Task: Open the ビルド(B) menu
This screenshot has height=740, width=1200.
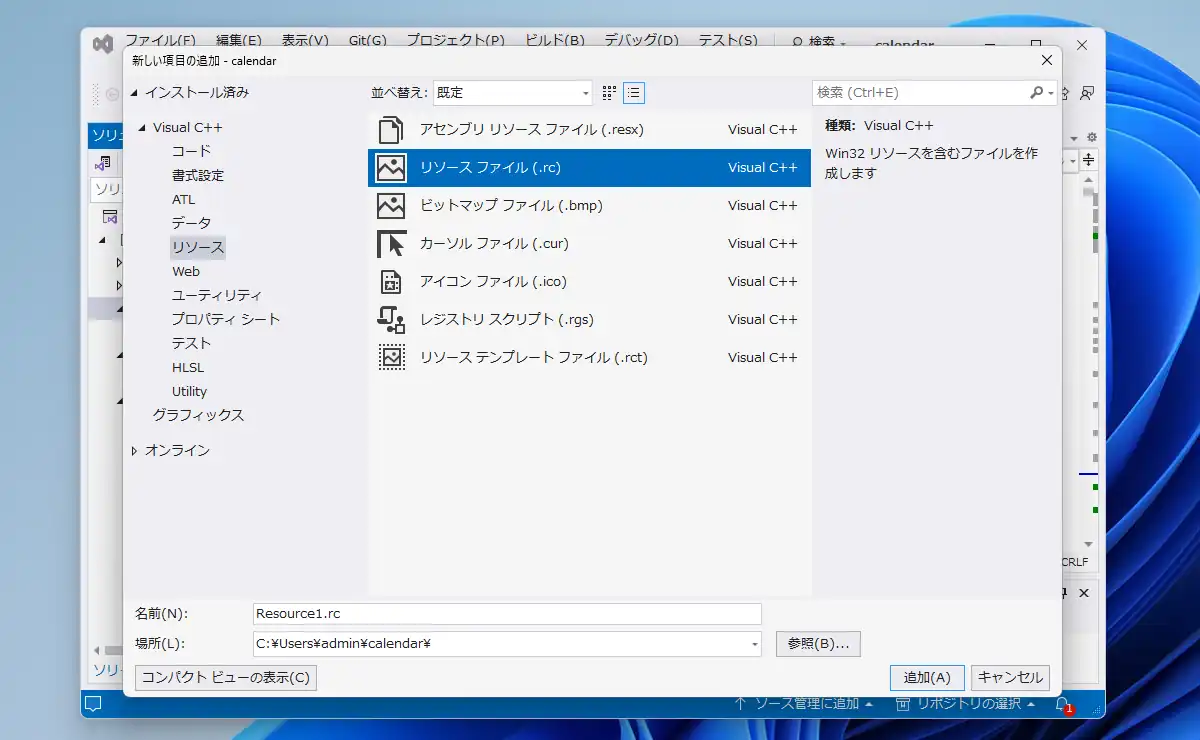Action: 555,41
